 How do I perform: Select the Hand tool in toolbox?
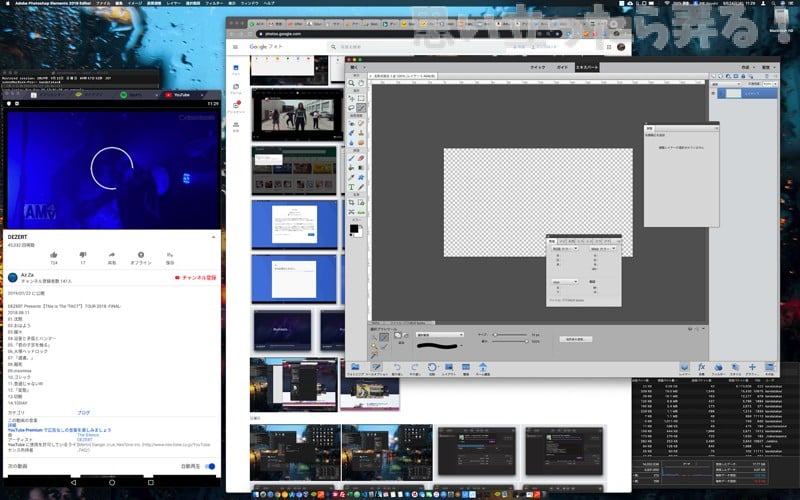pos(361,83)
